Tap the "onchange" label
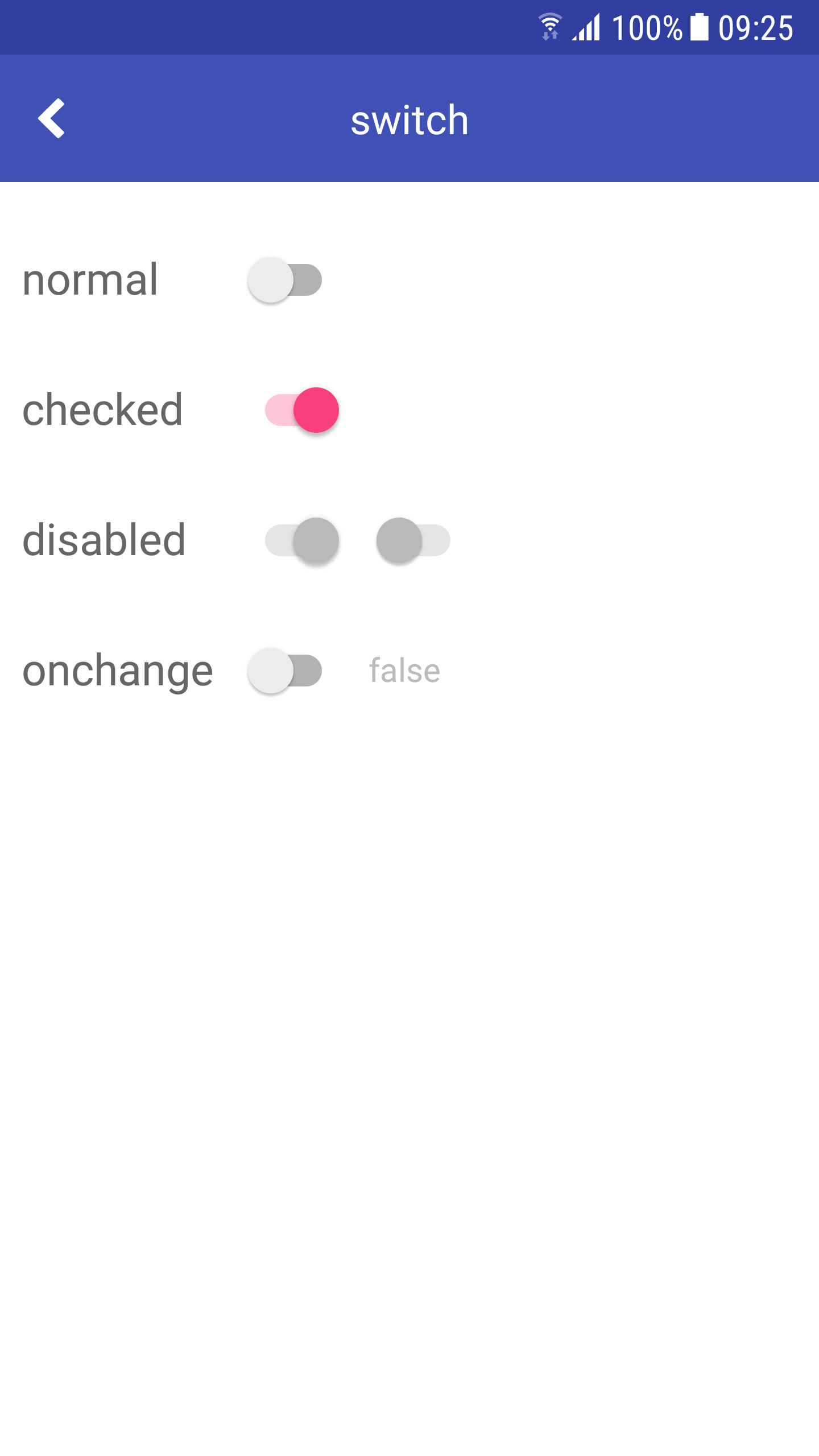 coord(118,671)
